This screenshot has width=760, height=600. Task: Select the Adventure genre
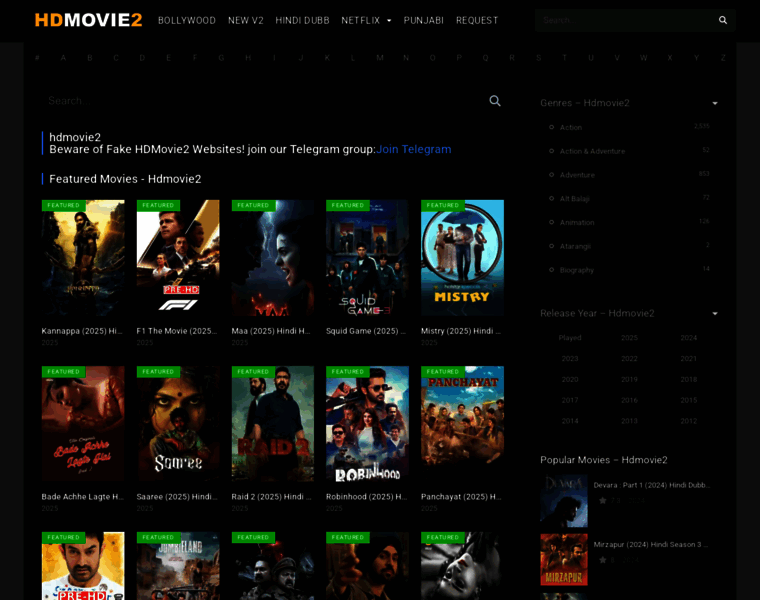coord(577,175)
